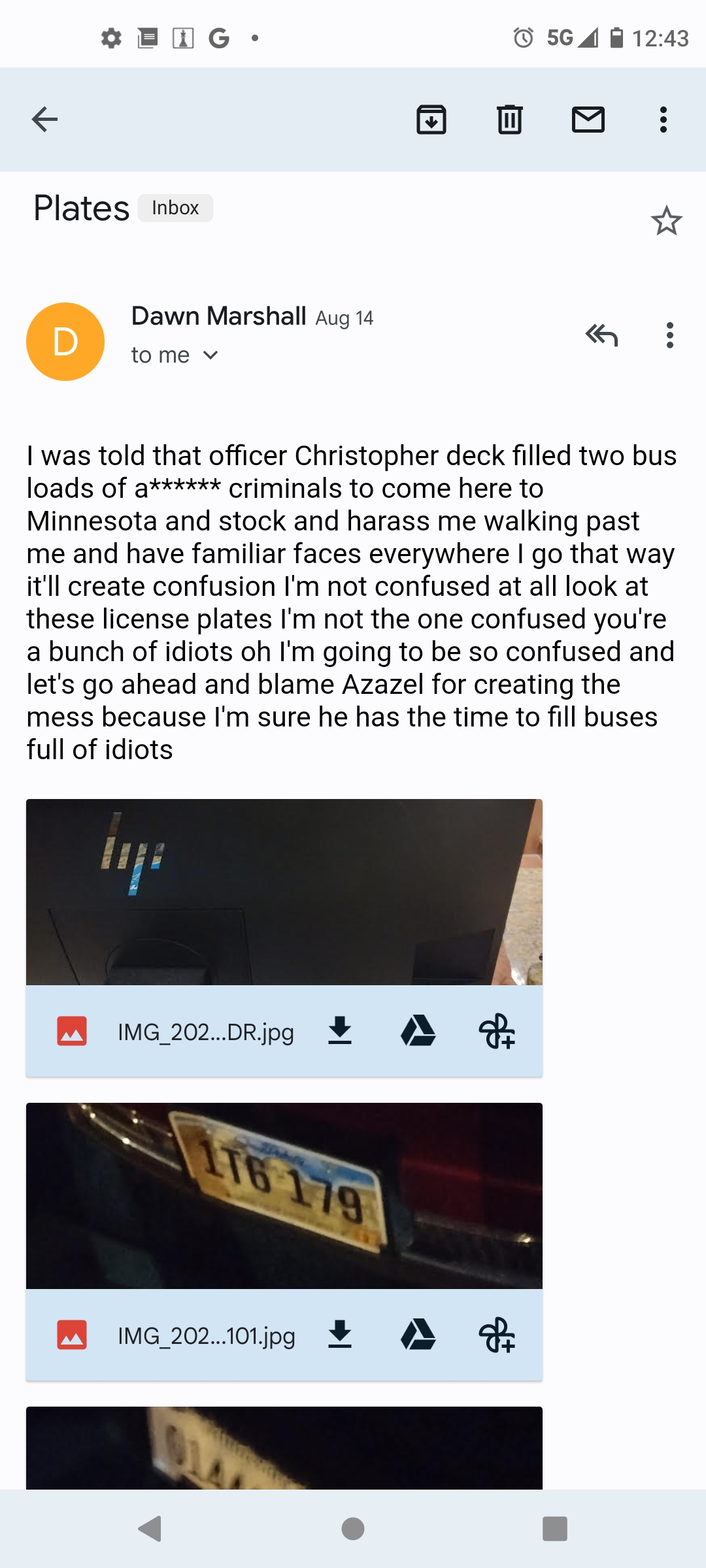
Task: Expand recipient details next to 'to me'
Action: click(x=210, y=355)
